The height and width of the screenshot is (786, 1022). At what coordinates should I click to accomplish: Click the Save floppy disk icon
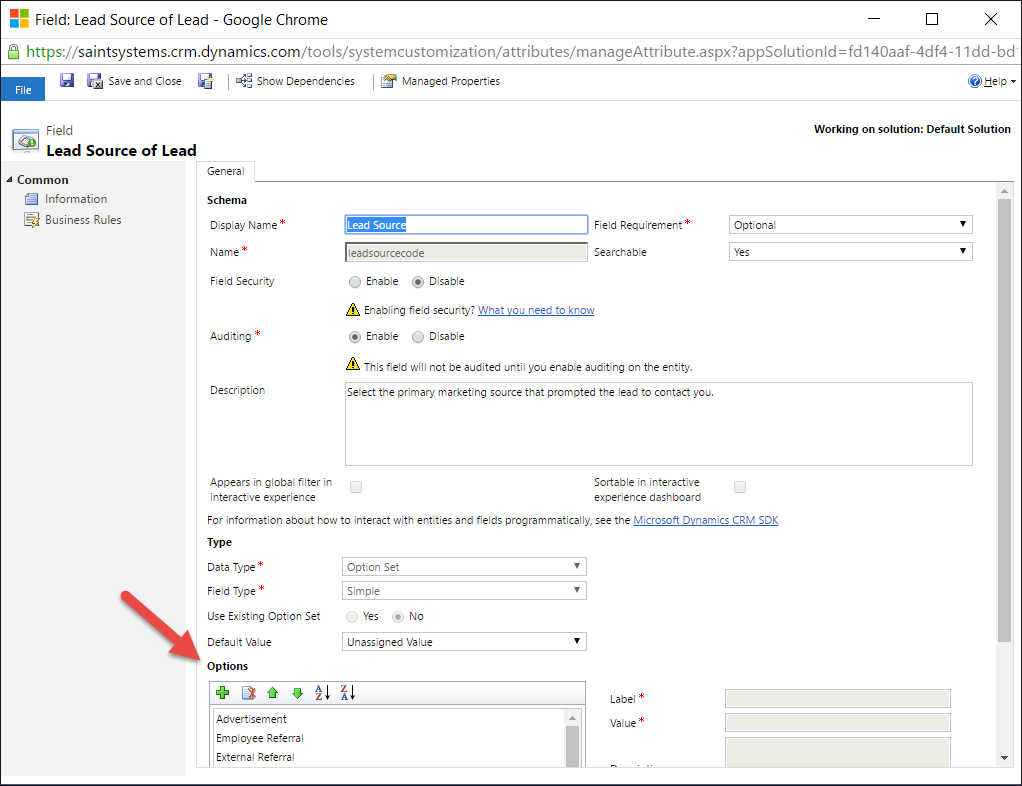(67, 81)
